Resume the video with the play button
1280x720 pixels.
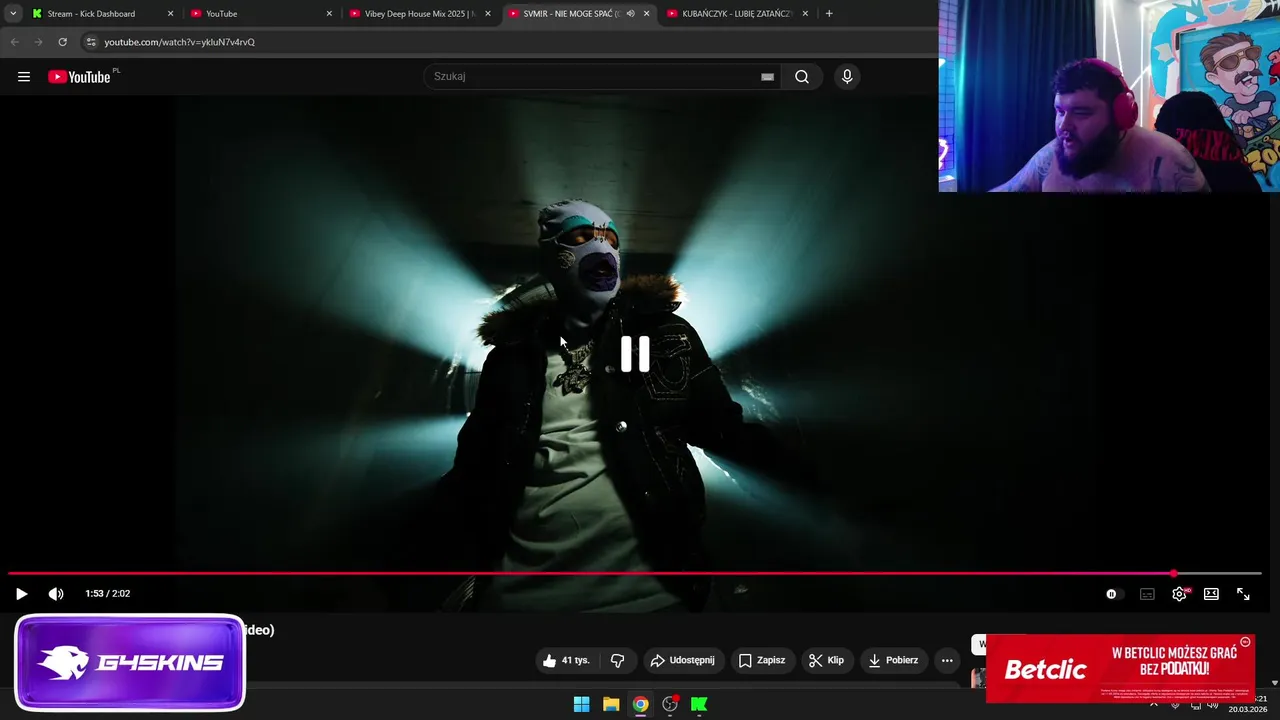pyautogui.click(x=21, y=594)
